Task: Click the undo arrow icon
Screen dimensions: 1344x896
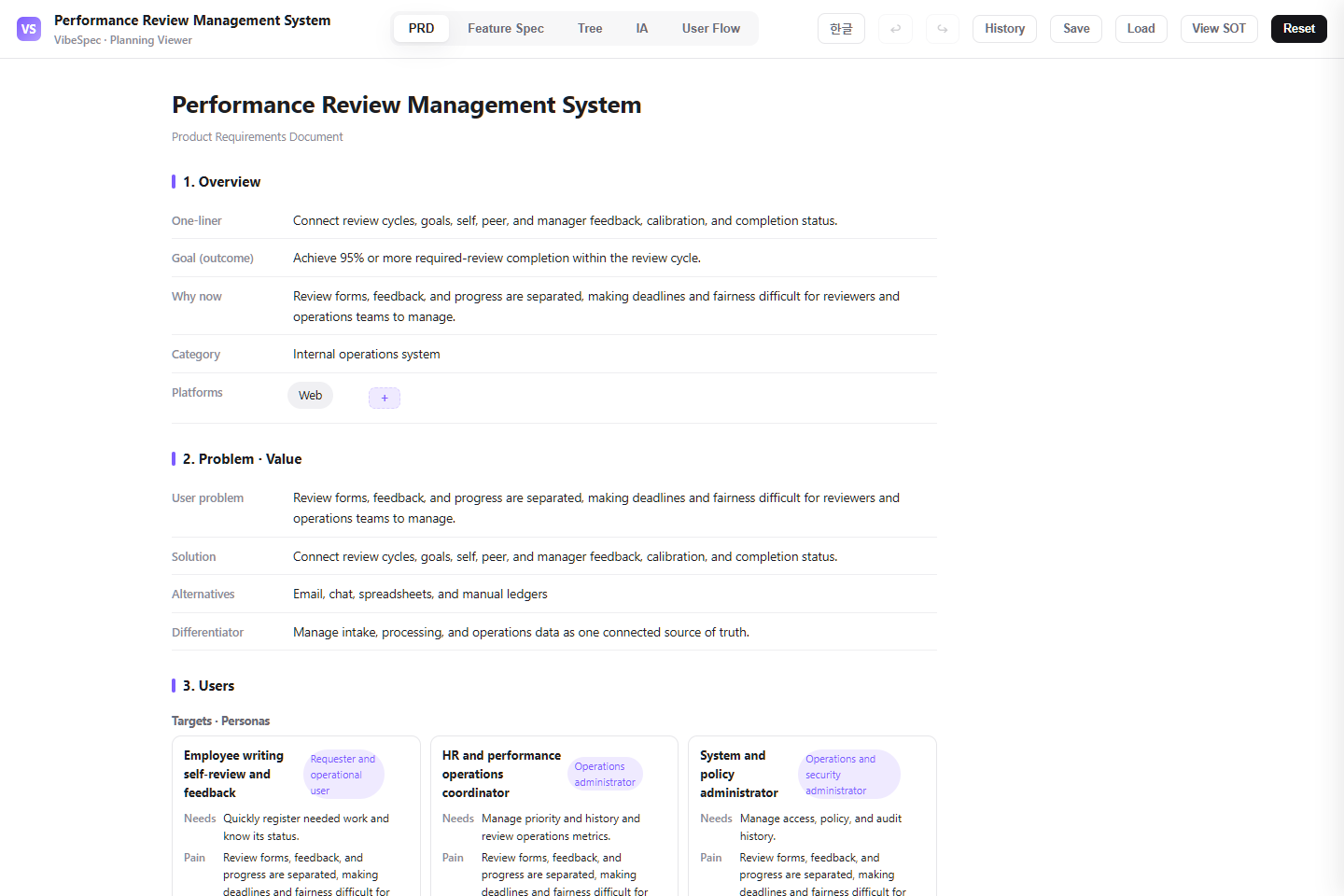Action: pos(895,29)
